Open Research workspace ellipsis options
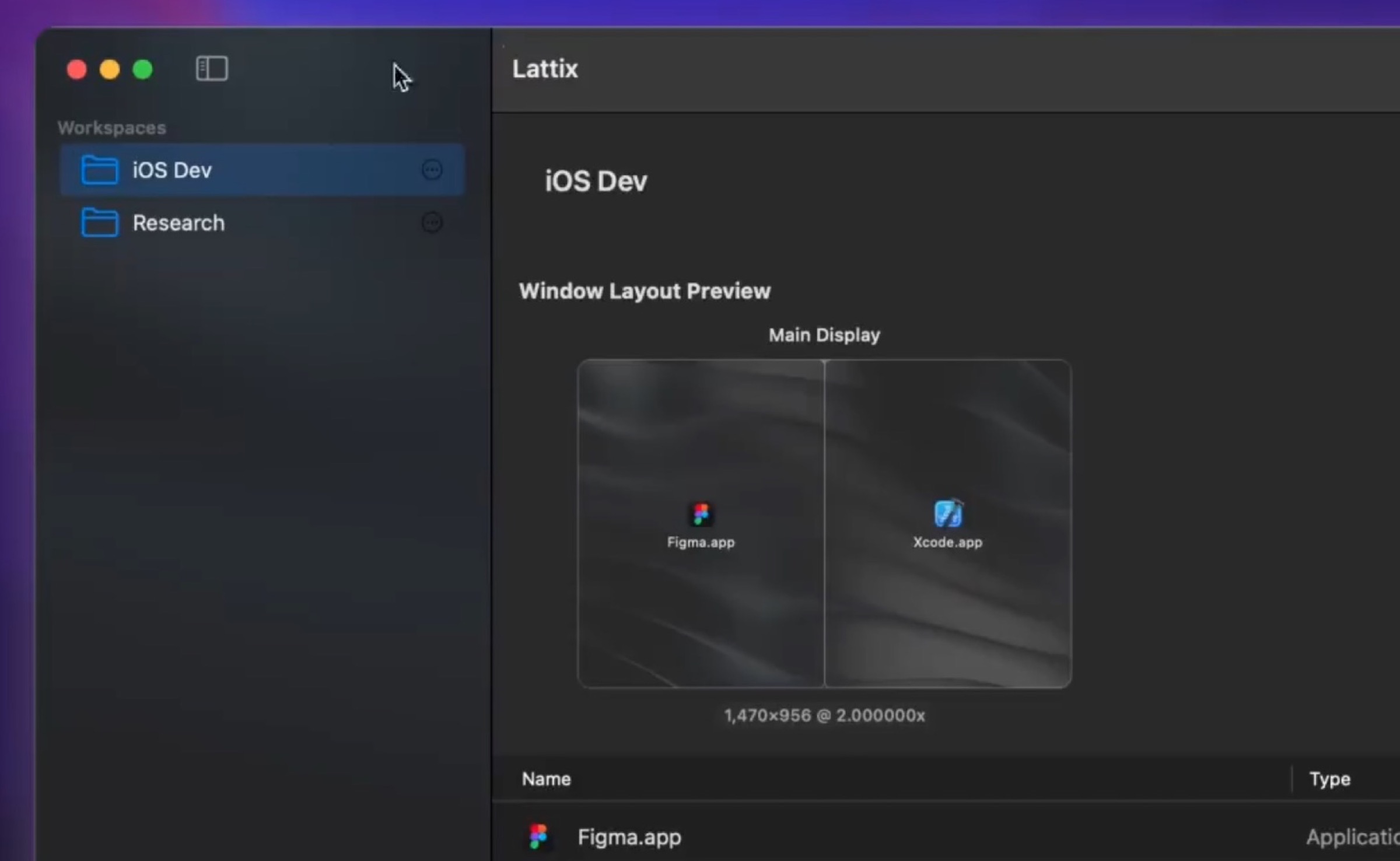The height and width of the screenshot is (861, 1400). tap(432, 223)
